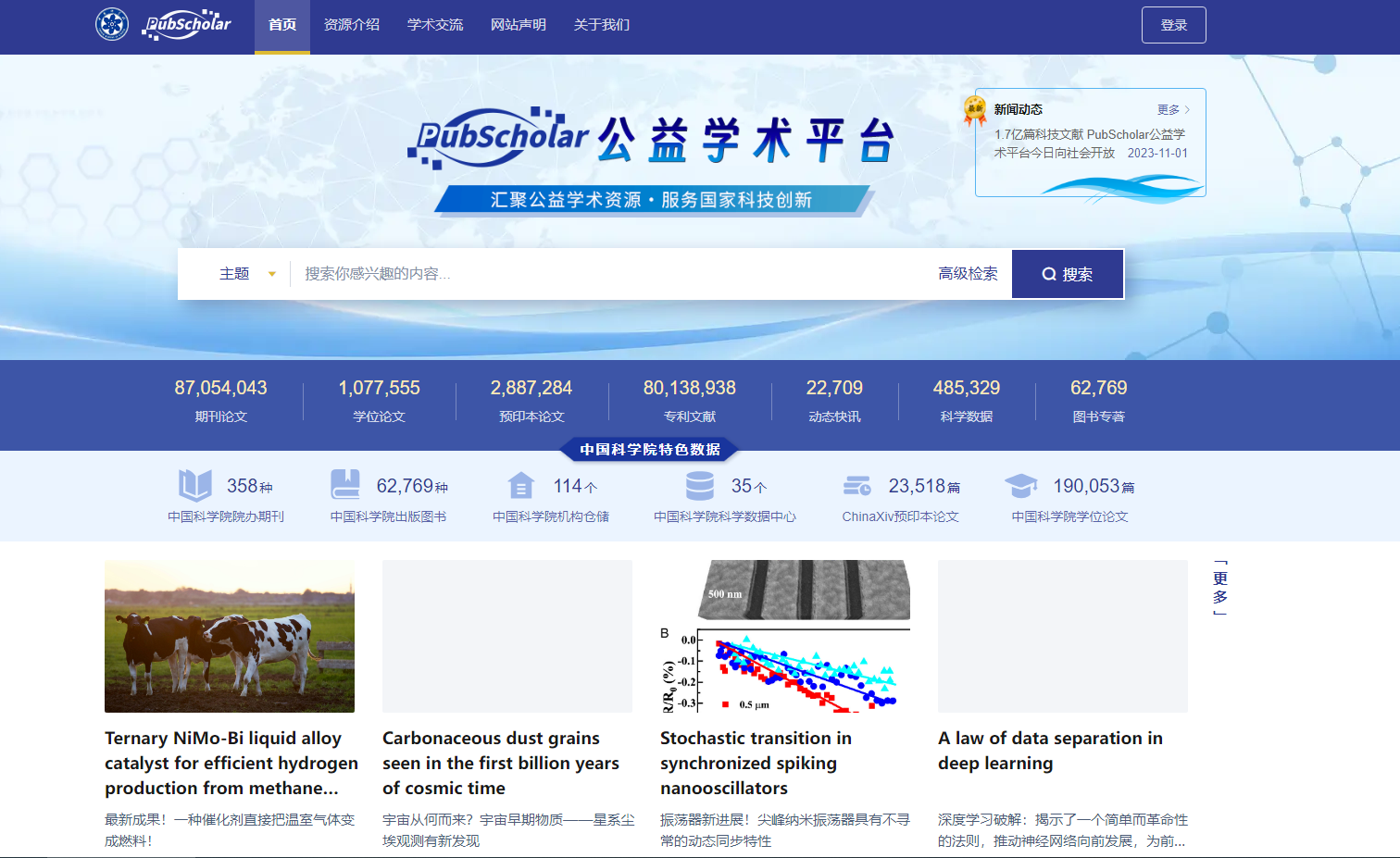Expand more articles via vertical 更多

point(1220,588)
